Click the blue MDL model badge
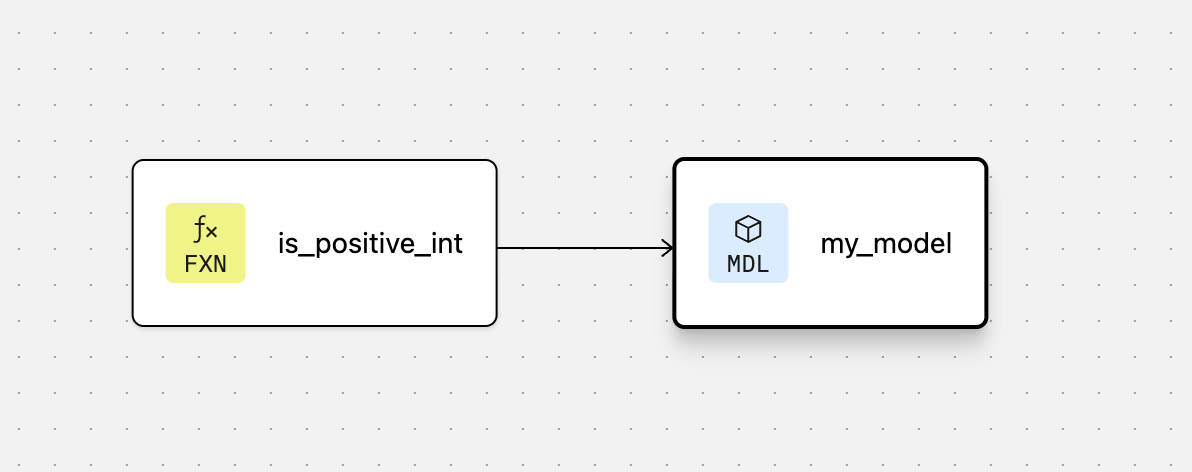 [x=748, y=243]
